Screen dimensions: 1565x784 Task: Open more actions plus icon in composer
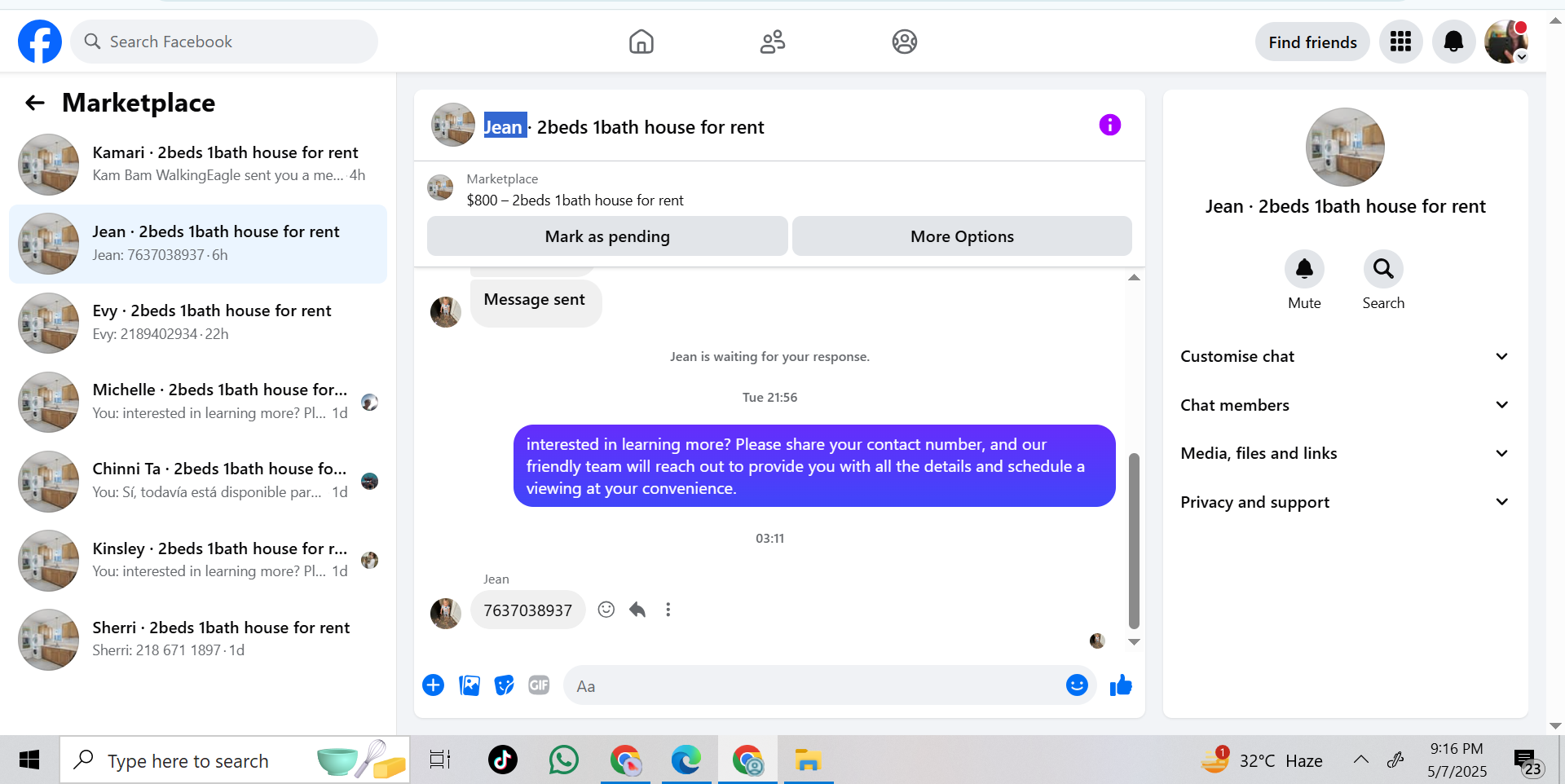(x=433, y=685)
